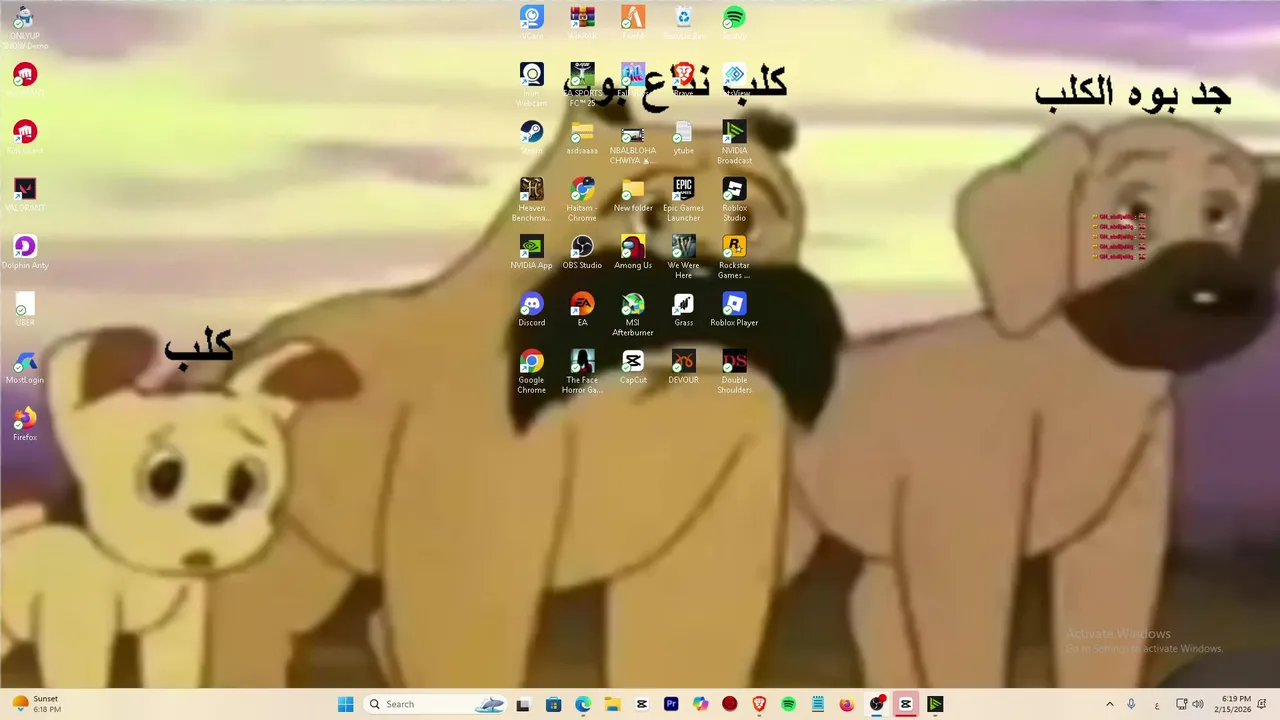Screen dimensions: 1280x720
Task: Select the asdsaaaa folder on the desktop
Action: point(582,138)
